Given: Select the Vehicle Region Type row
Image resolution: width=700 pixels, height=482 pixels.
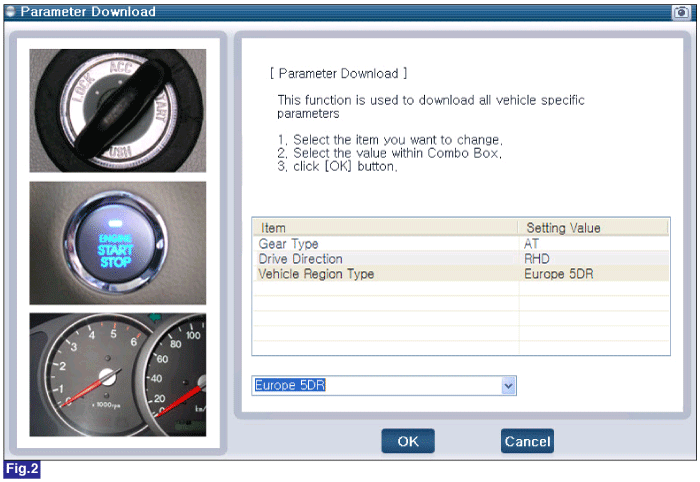Looking at the screenshot, I should tap(461, 274).
